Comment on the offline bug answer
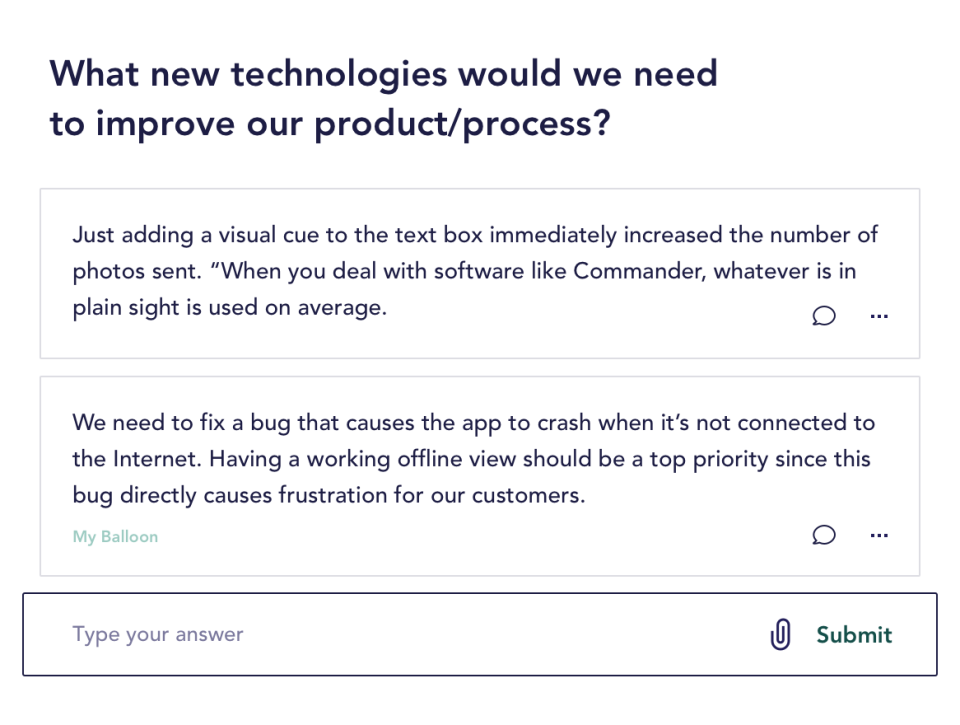This screenshot has width=960, height=725. tap(824, 535)
